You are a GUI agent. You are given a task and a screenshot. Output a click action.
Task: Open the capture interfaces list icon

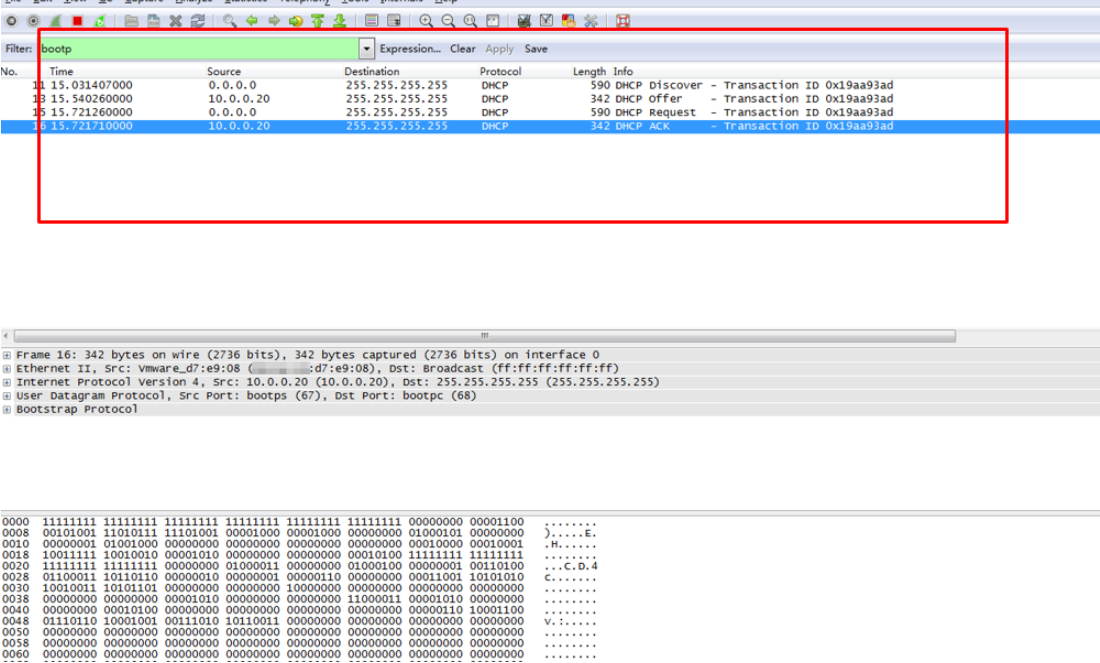(11, 21)
